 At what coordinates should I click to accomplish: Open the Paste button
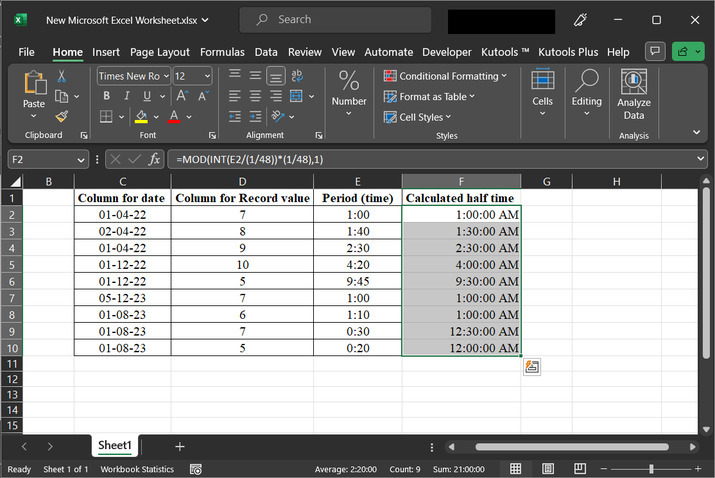pyautogui.click(x=34, y=90)
